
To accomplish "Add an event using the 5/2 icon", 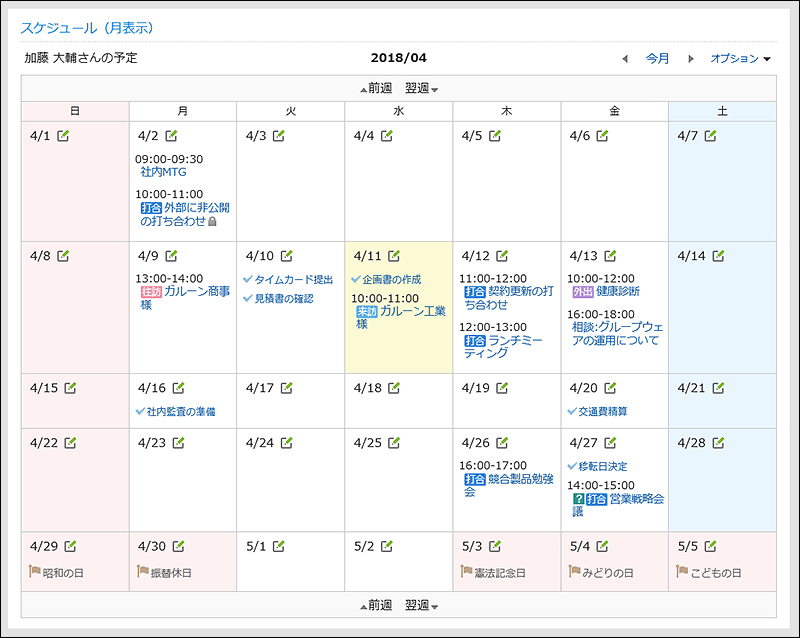I will 386,547.
